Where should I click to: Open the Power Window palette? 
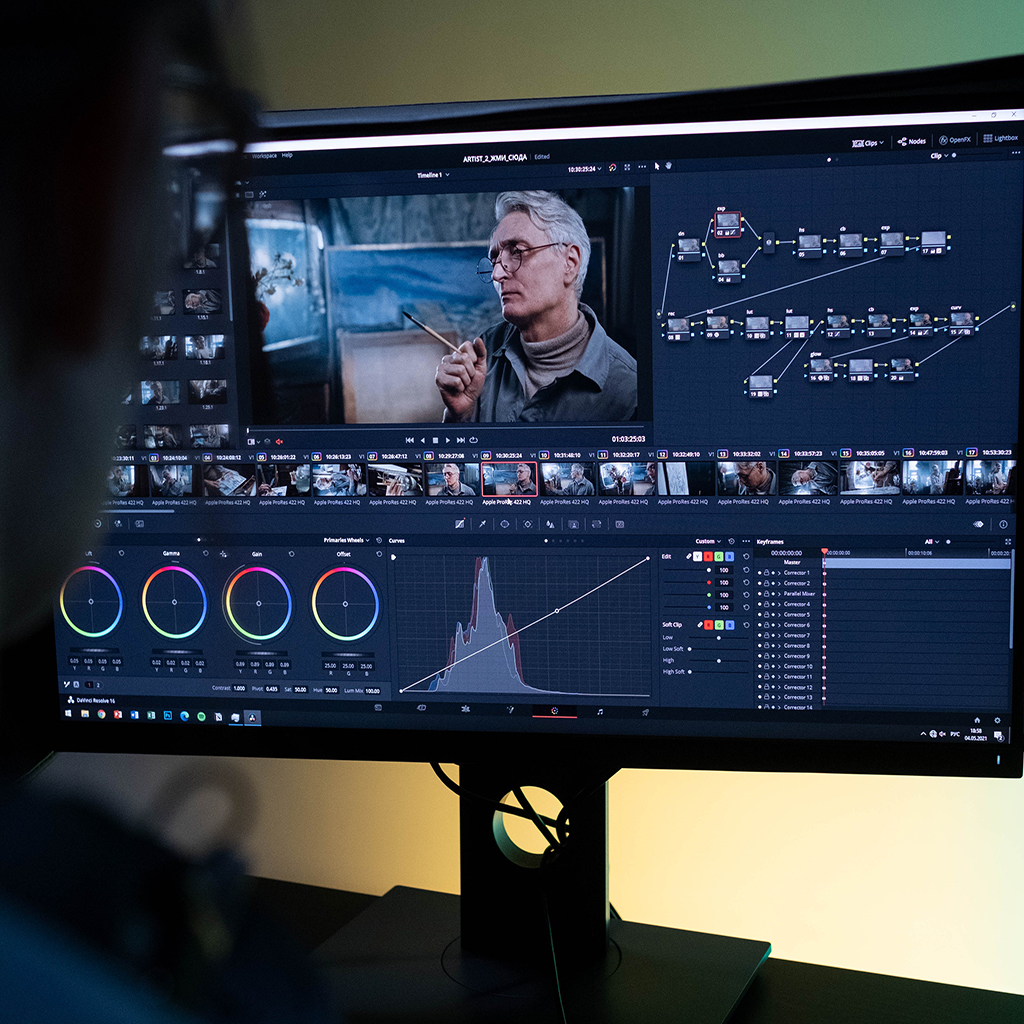(505, 524)
